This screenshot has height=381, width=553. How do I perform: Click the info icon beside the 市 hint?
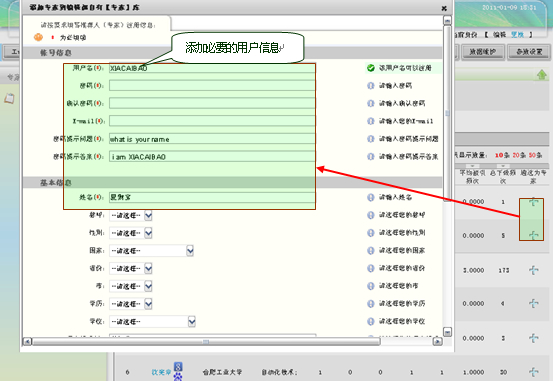(370, 286)
